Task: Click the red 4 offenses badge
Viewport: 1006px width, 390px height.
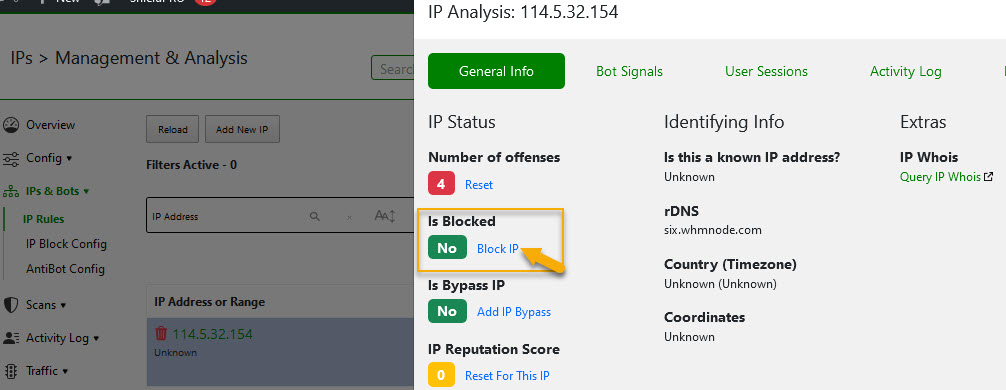Action: click(441, 184)
